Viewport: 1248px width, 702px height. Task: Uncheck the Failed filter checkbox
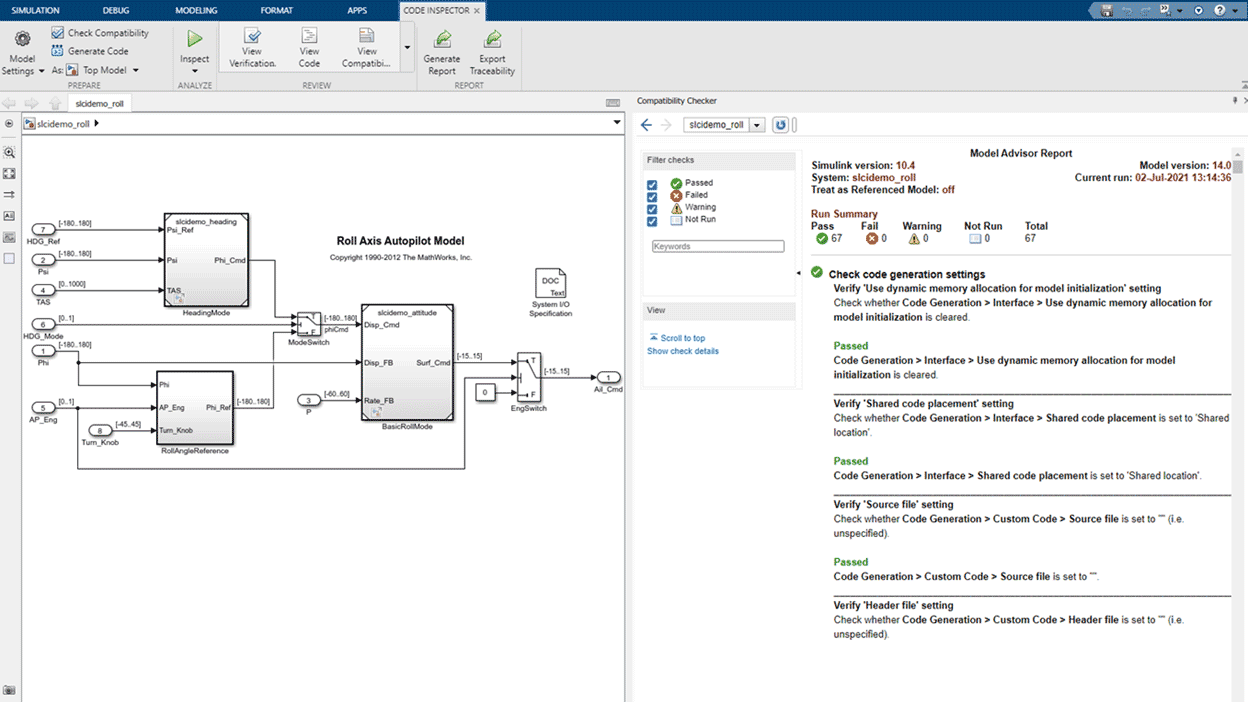(652, 198)
